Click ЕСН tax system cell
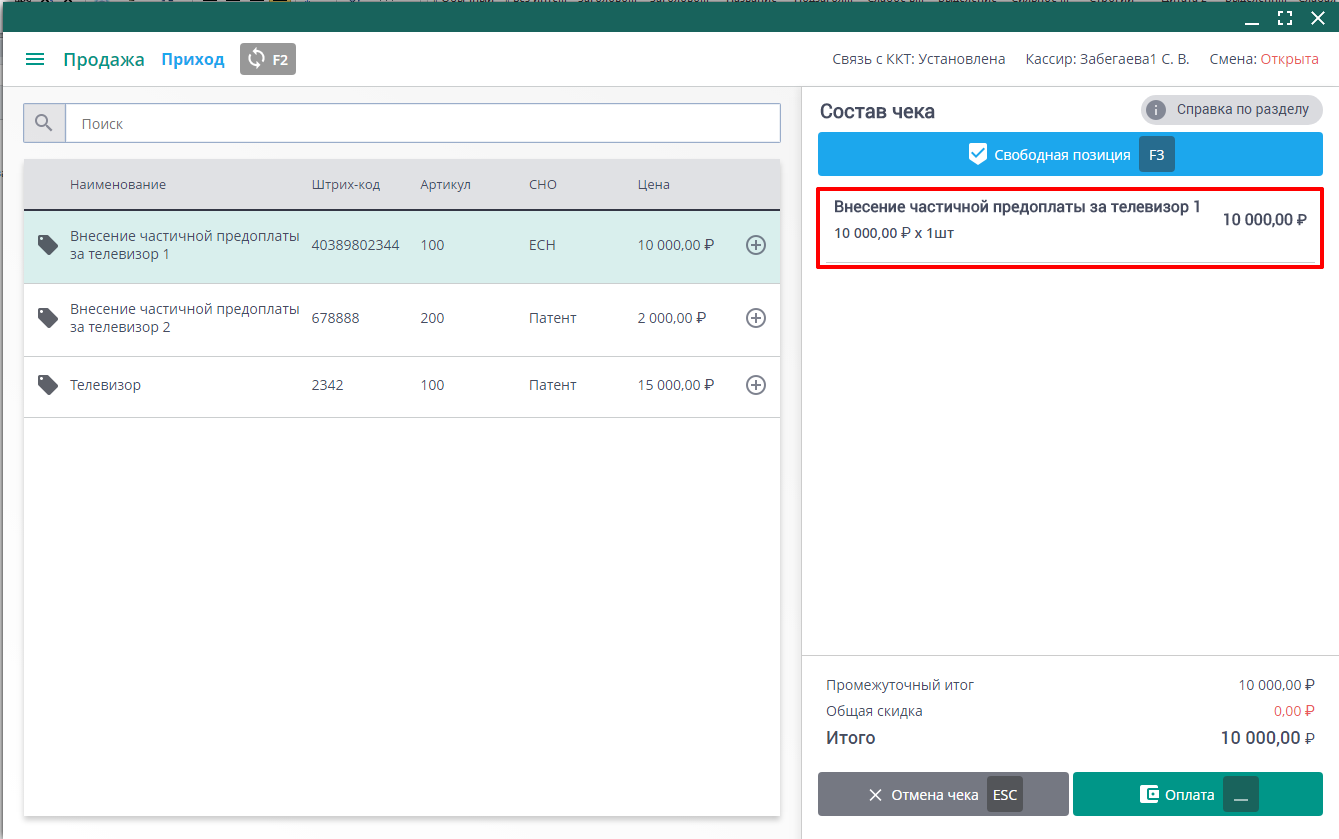Image resolution: width=1339 pixels, height=839 pixels. click(x=542, y=245)
